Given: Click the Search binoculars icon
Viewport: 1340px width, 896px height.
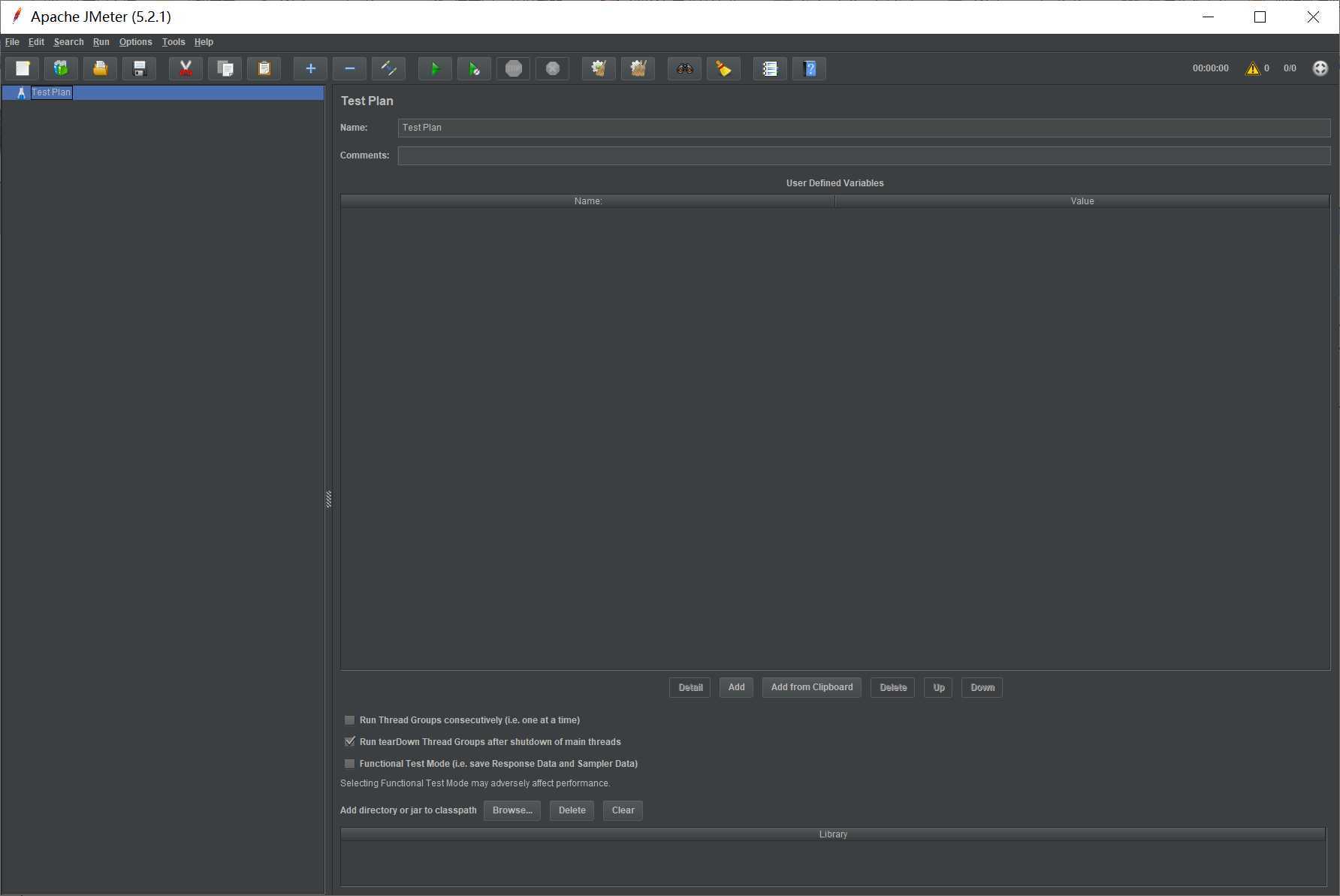Looking at the screenshot, I should (684, 68).
